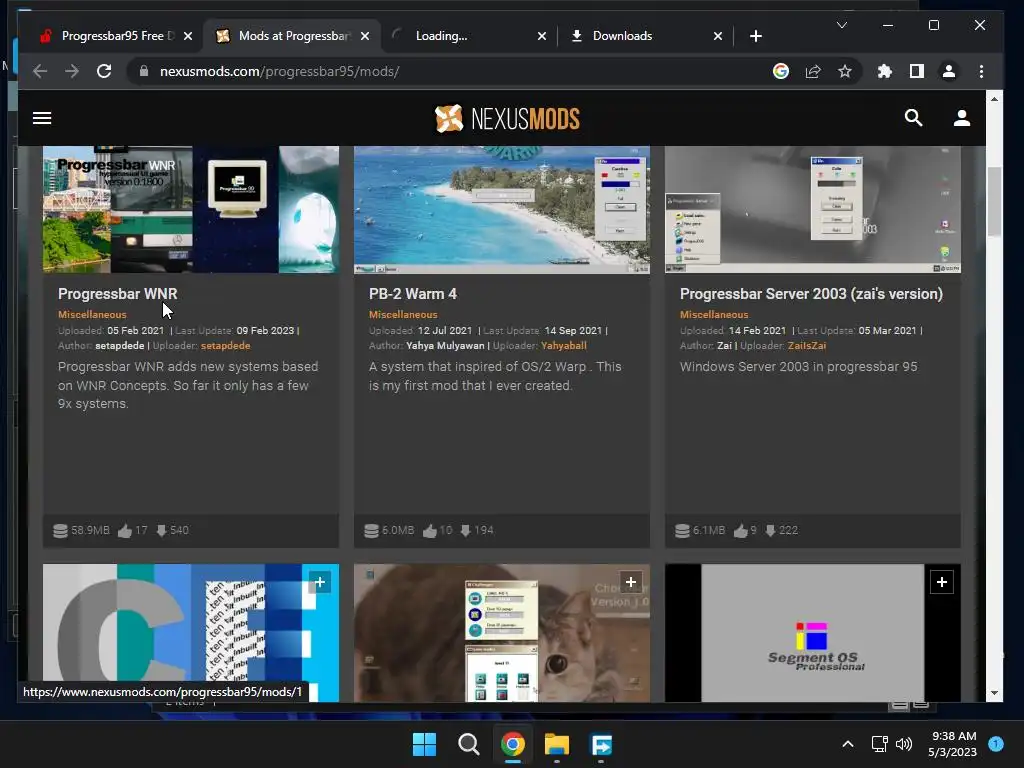Click endorsements thumbs-up on Progressbar Server 2003
This screenshot has width=1024, height=768.
741,531
